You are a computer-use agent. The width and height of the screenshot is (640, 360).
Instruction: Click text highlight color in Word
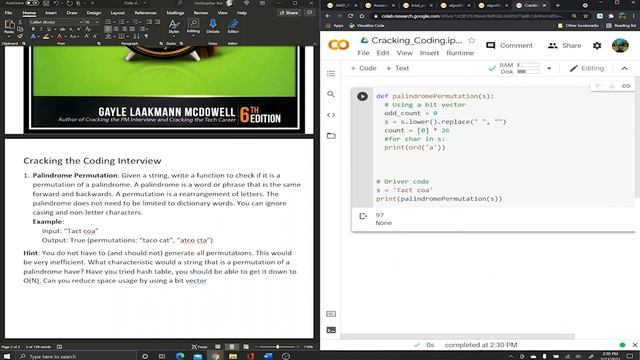coord(46,37)
